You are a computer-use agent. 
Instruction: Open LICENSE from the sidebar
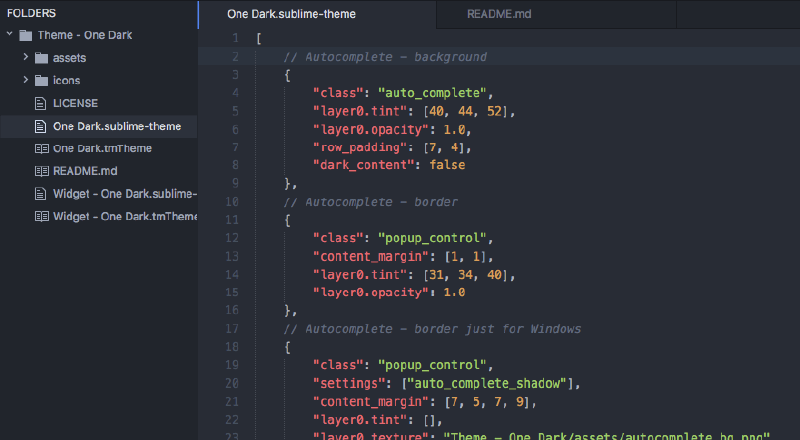pyautogui.click(x=76, y=103)
